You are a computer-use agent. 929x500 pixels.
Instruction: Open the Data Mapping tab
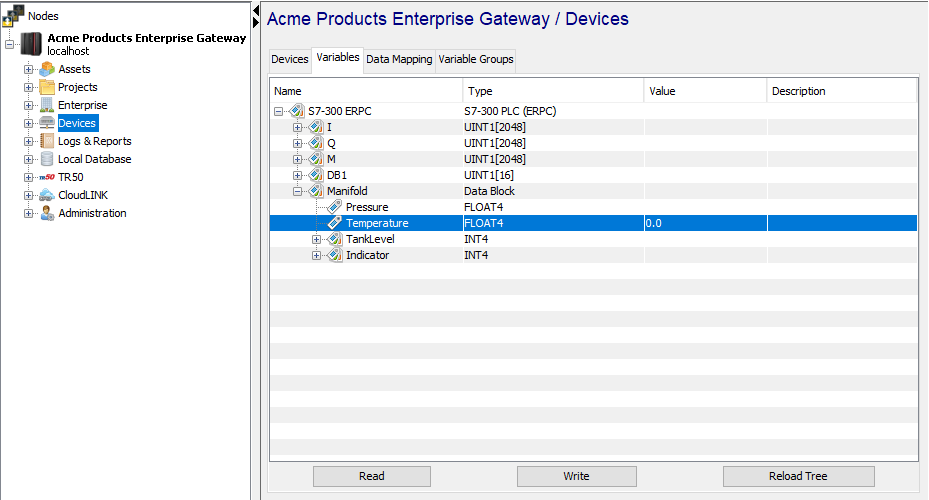point(399,59)
